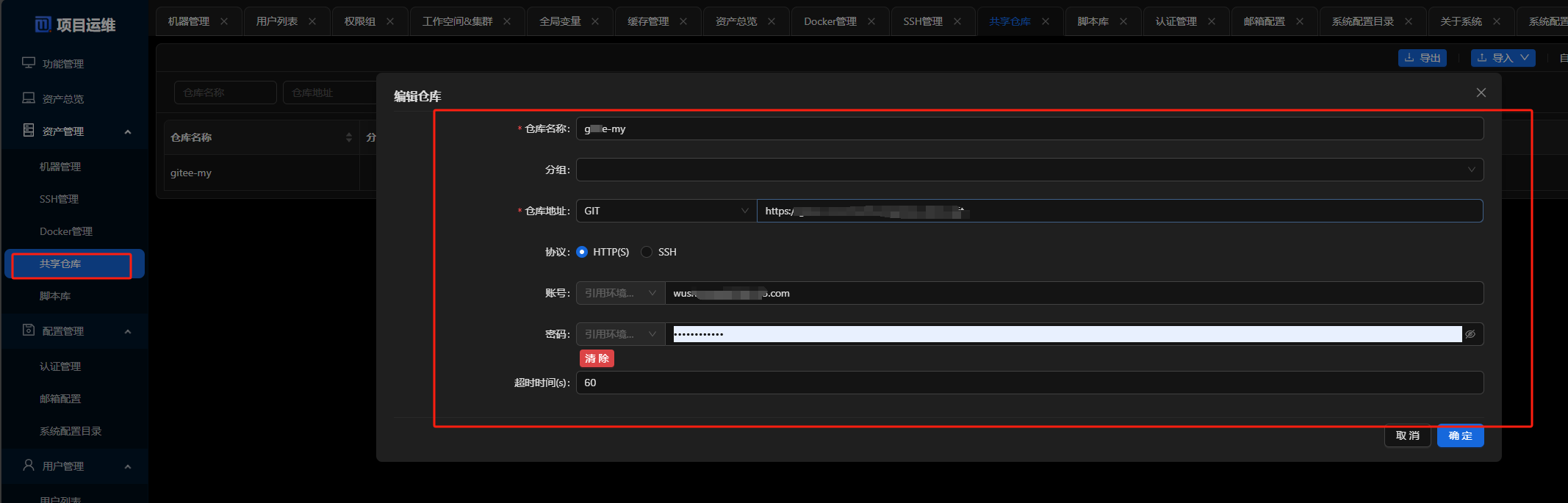Open the GIT repository type dropdown
Image resolution: width=1568 pixels, height=503 pixels.
pyautogui.click(x=666, y=211)
